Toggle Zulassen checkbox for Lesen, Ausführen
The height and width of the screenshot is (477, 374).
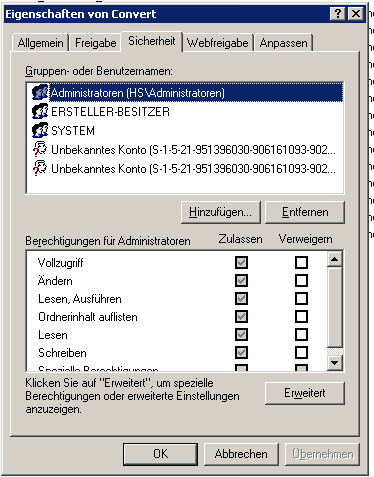tap(241, 298)
